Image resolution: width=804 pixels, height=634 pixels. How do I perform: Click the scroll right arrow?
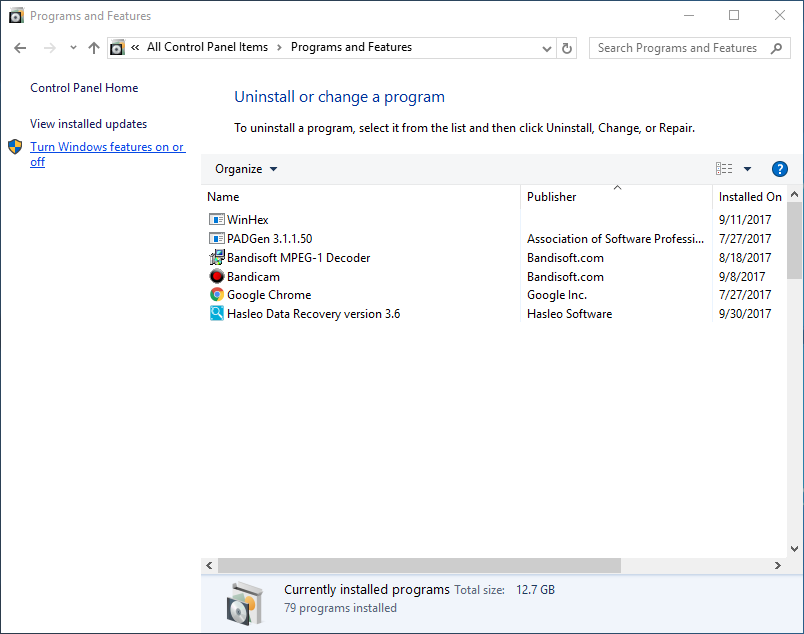click(x=777, y=565)
